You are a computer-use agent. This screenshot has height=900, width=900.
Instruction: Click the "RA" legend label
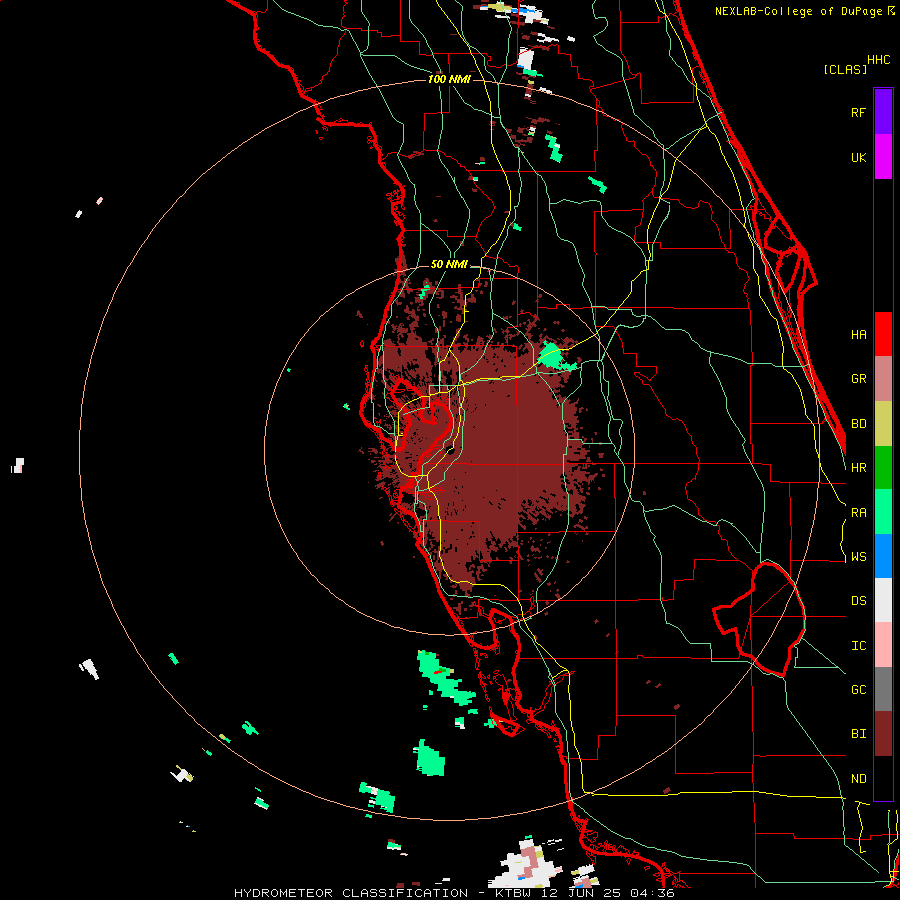tap(858, 513)
